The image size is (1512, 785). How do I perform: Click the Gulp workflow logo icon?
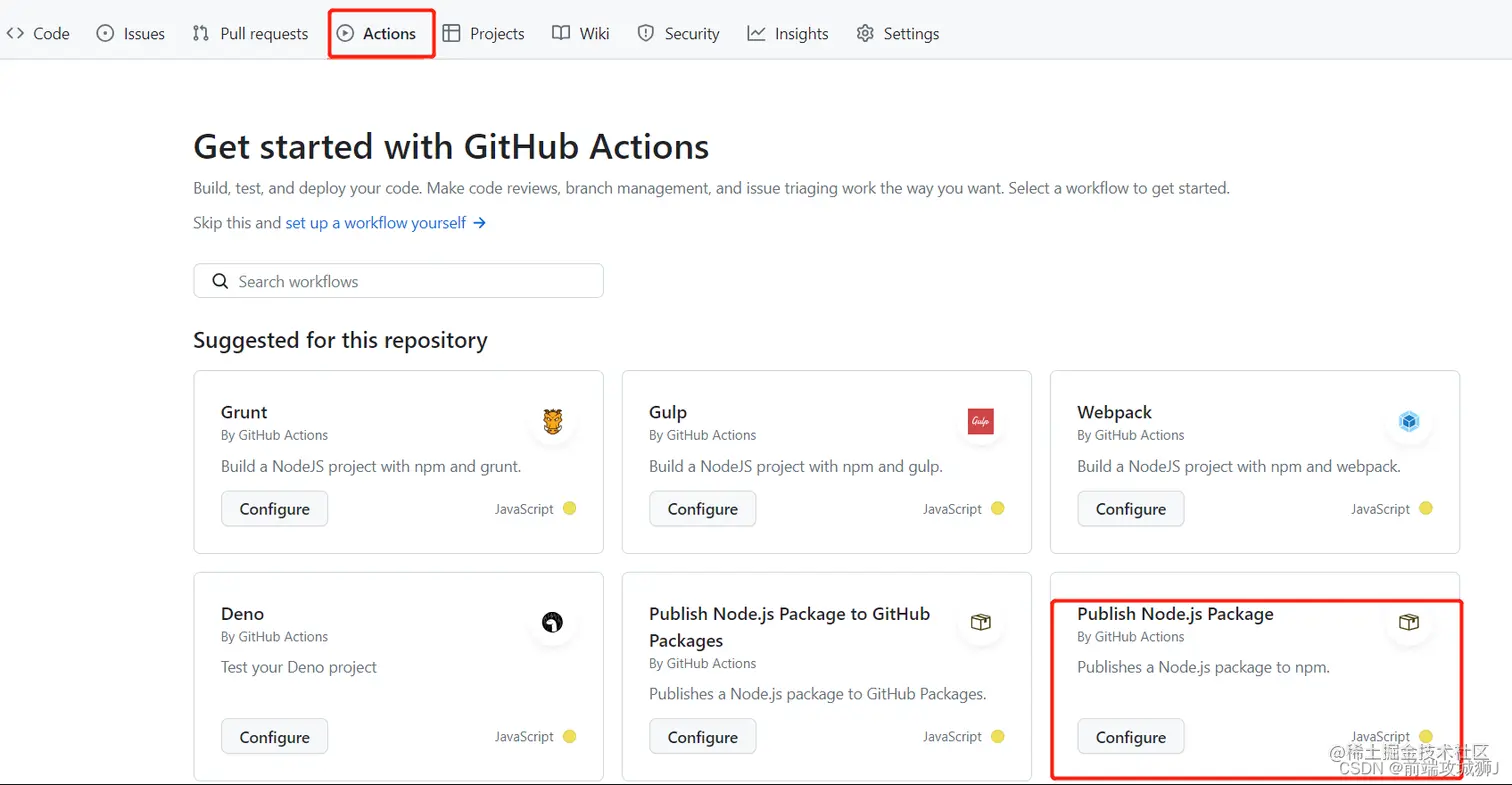[x=981, y=422]
